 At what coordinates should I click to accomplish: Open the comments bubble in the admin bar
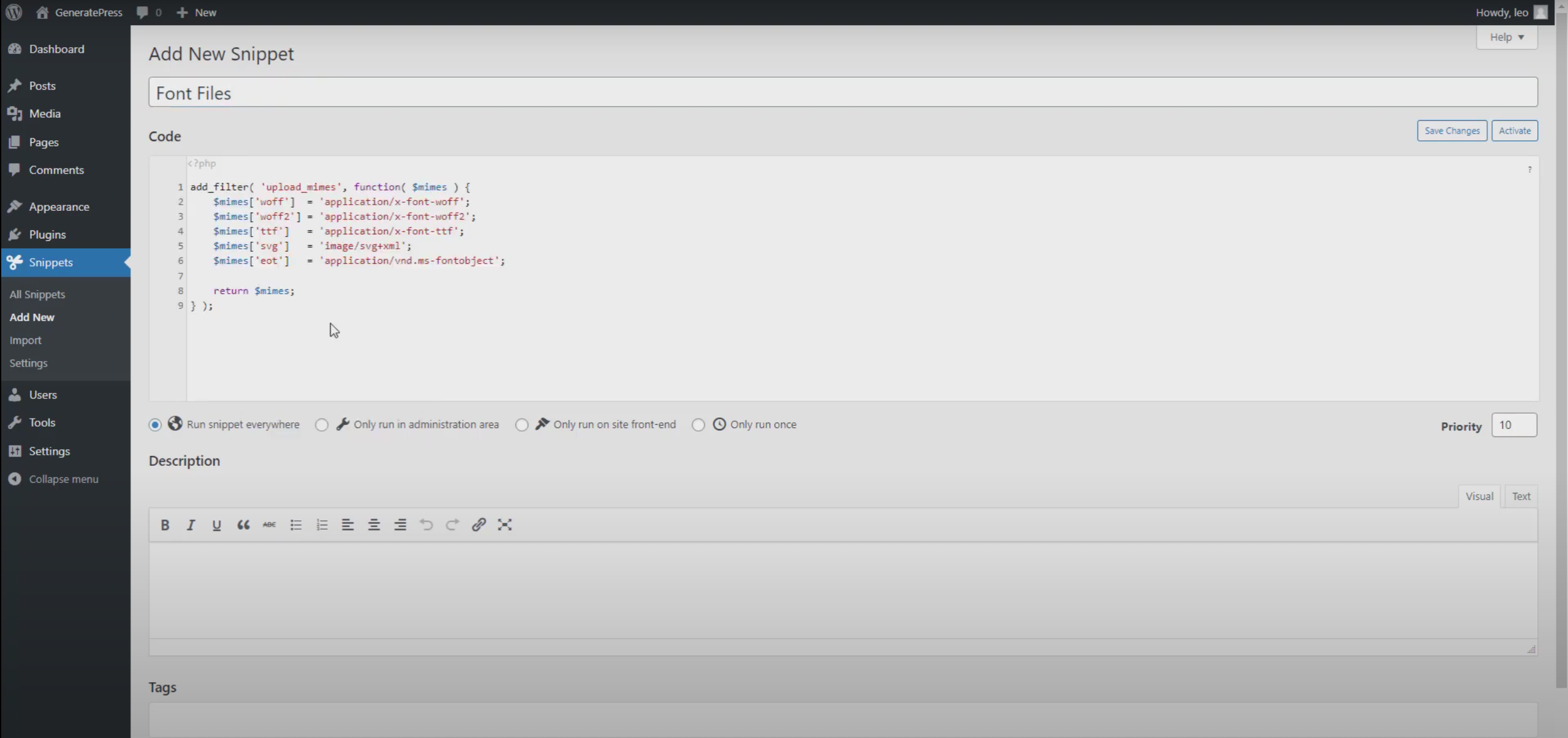pos(149,12)
